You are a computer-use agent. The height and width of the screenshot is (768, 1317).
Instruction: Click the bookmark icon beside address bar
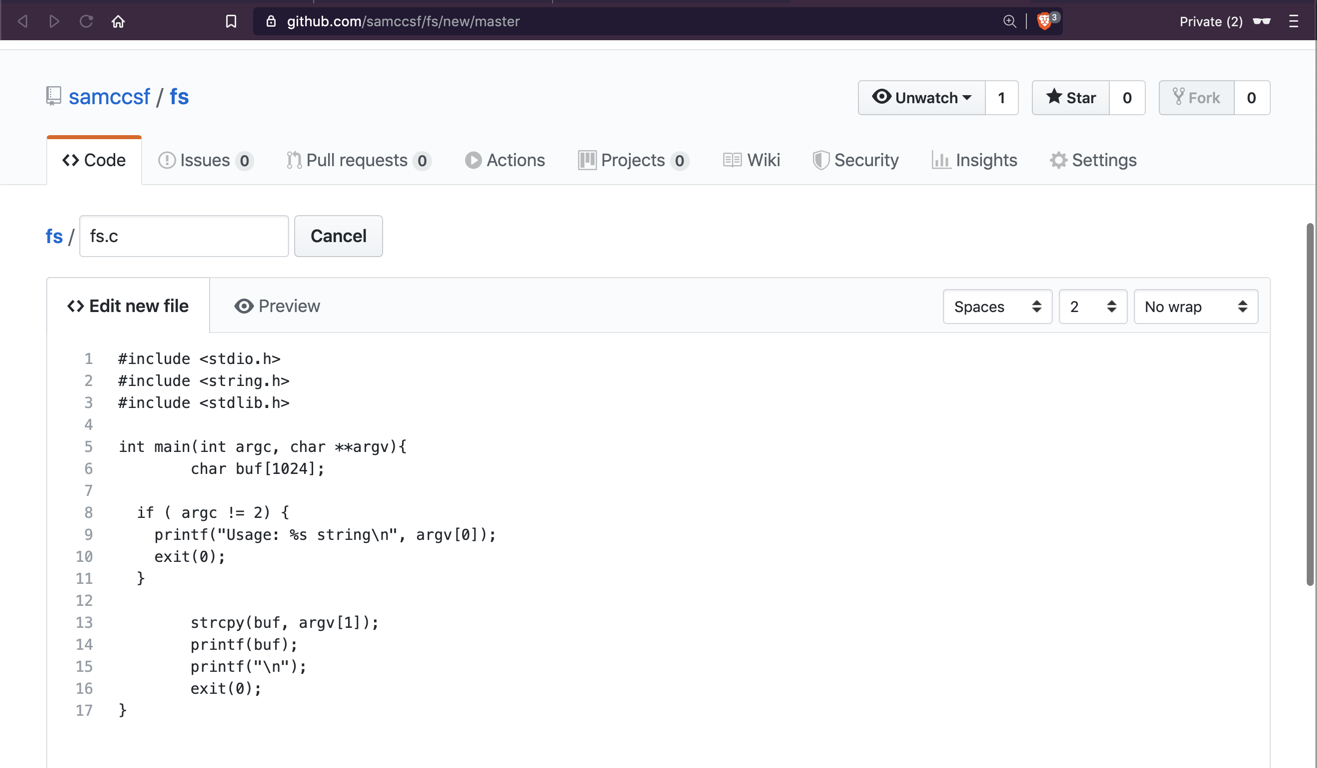[231, 21]
